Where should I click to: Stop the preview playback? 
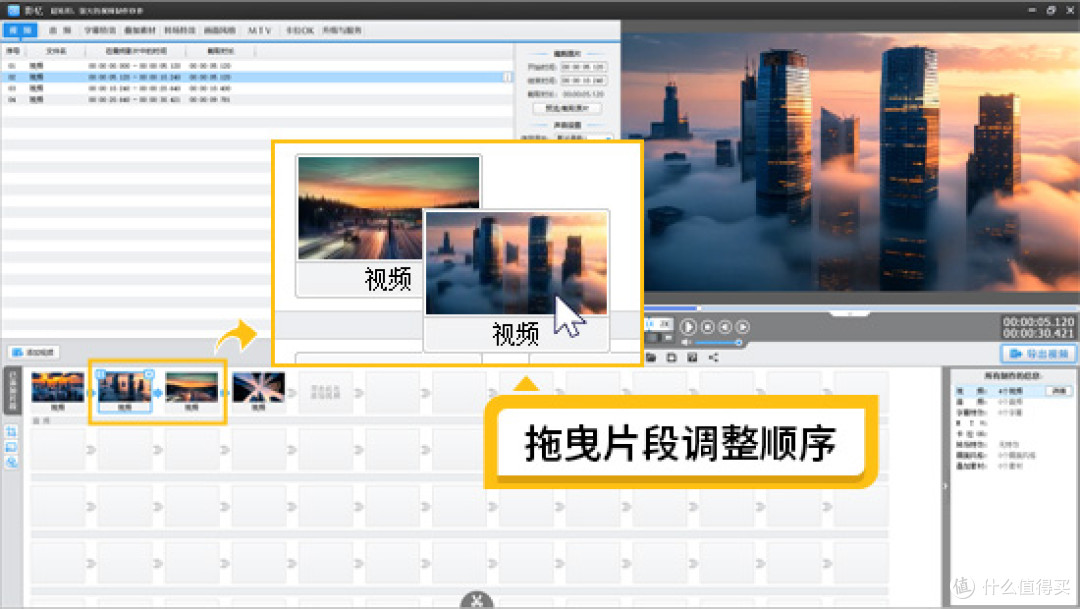click(x=707, y=327)
